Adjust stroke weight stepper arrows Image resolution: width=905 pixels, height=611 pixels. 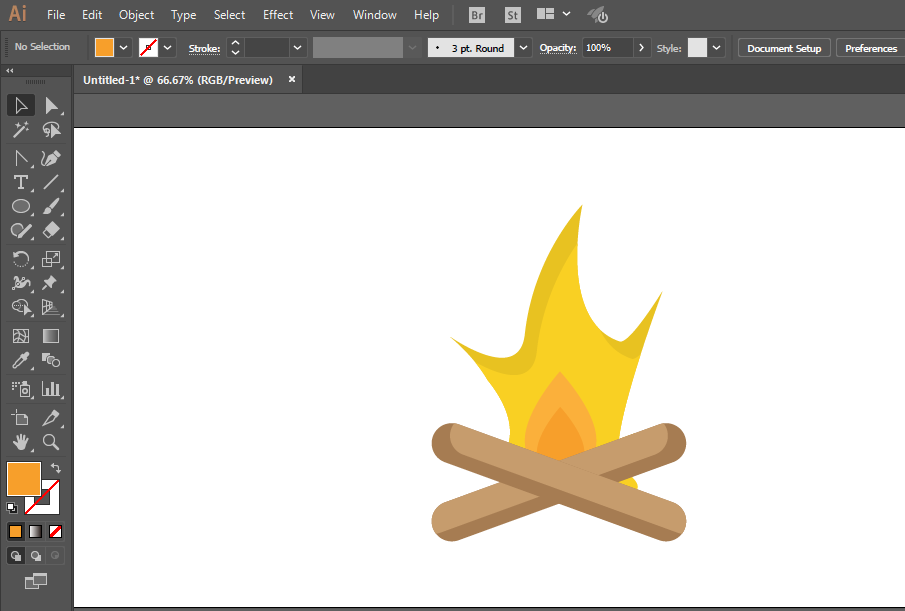(x=235, y=48)
